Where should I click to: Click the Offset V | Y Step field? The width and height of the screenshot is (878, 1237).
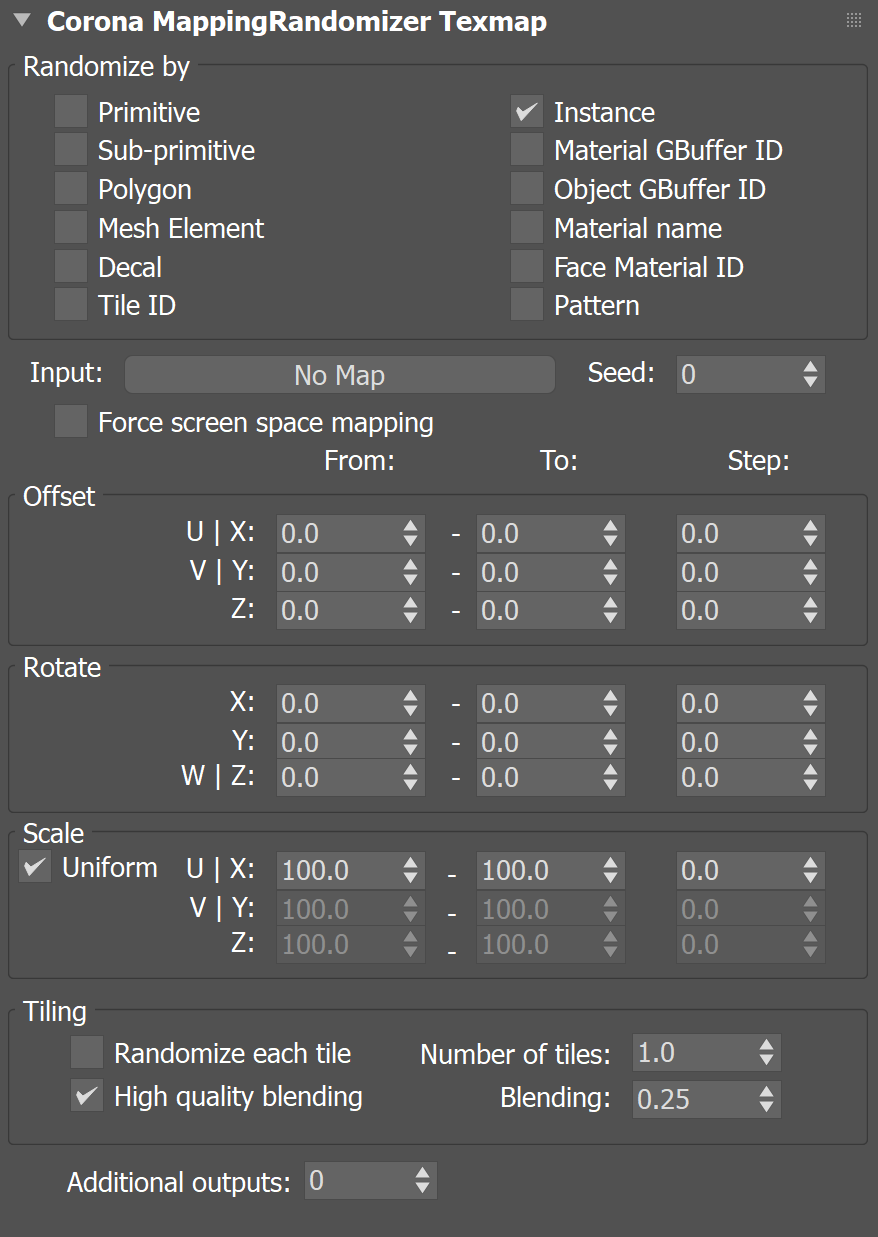738,572
